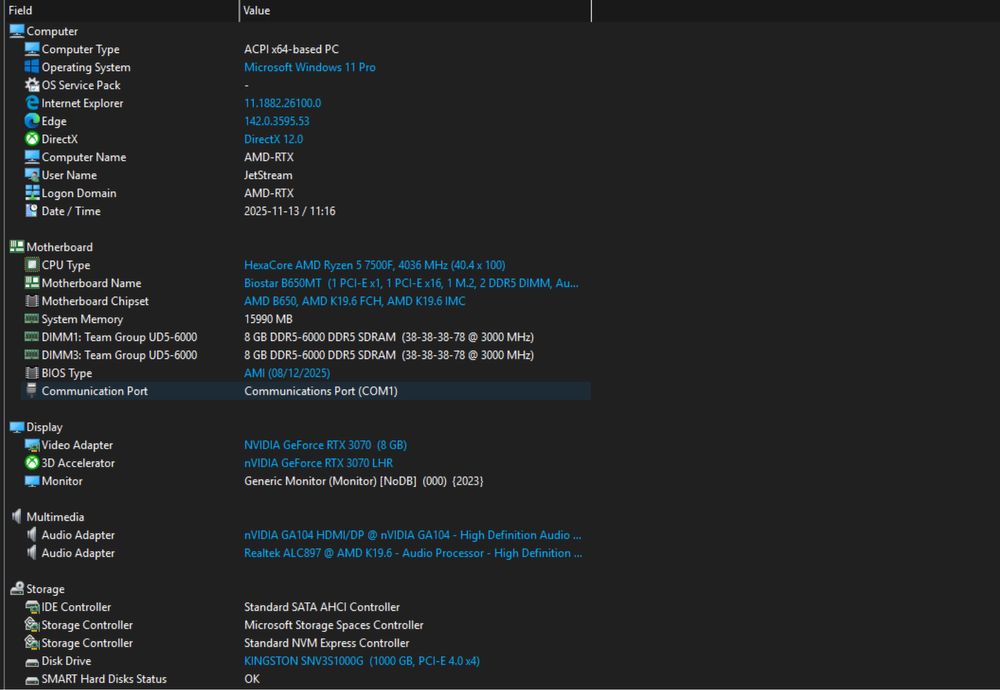Click the Computer section monitor icon

coord(17,31)
